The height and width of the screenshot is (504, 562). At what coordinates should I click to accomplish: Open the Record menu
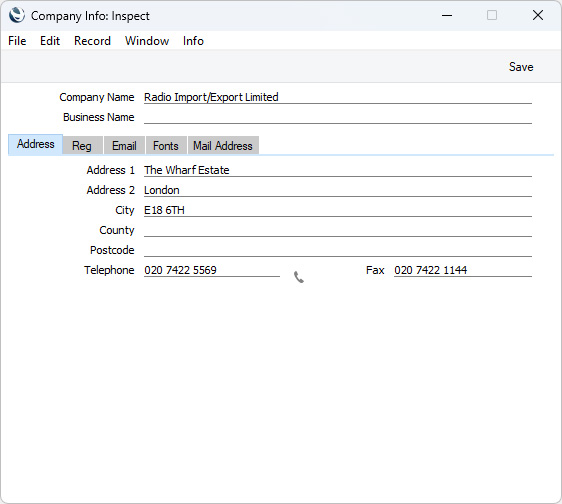click(92, 41)
